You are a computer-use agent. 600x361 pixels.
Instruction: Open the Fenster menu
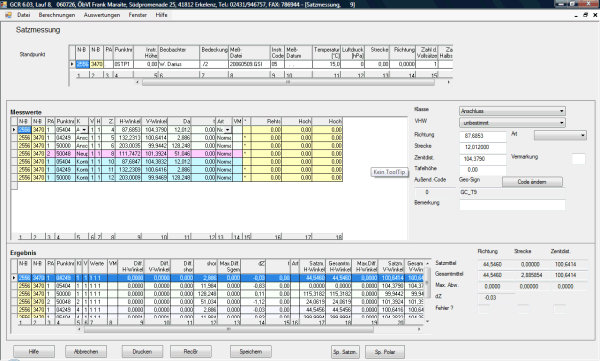(138, 15)
